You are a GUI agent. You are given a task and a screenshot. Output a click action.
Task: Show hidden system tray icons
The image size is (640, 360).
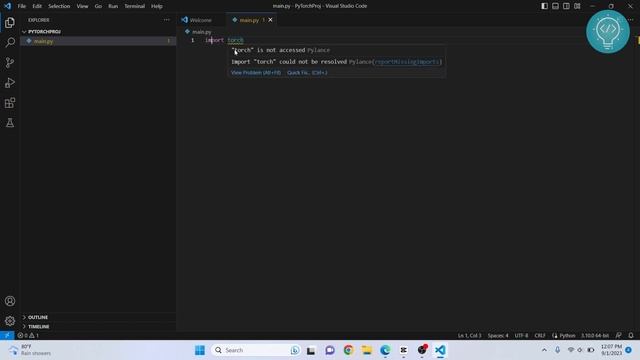[x=544, y=350]
